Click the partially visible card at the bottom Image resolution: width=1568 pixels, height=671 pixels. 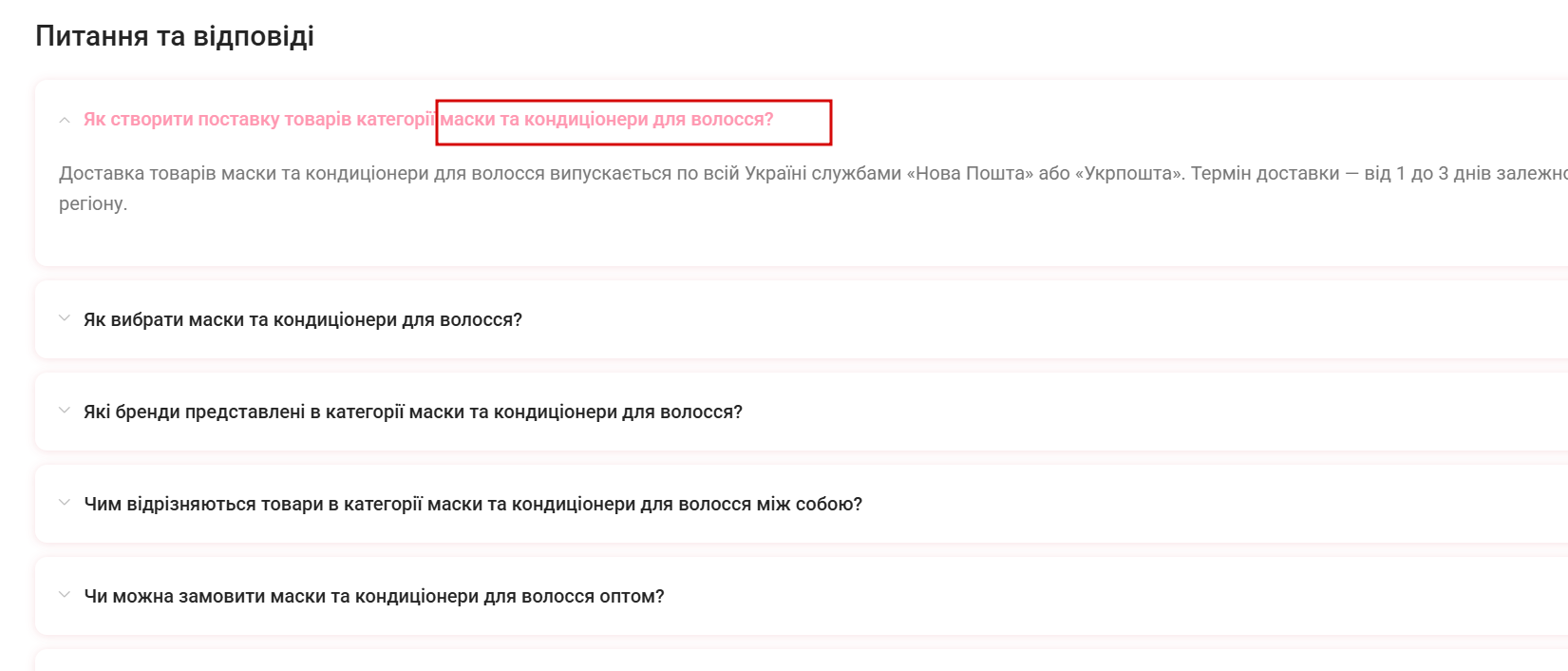(x=798, y=661)
